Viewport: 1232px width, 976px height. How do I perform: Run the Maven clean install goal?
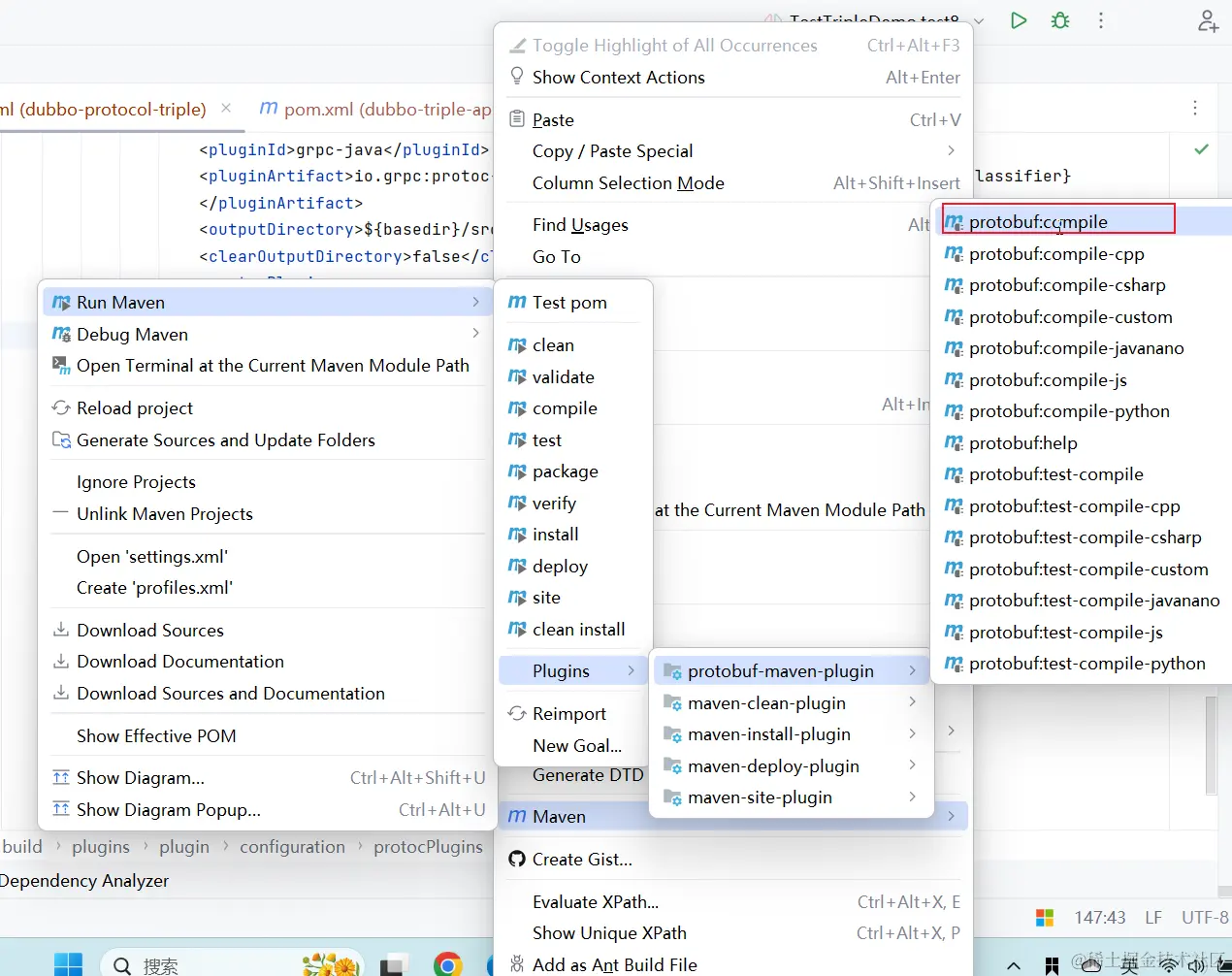573,630
